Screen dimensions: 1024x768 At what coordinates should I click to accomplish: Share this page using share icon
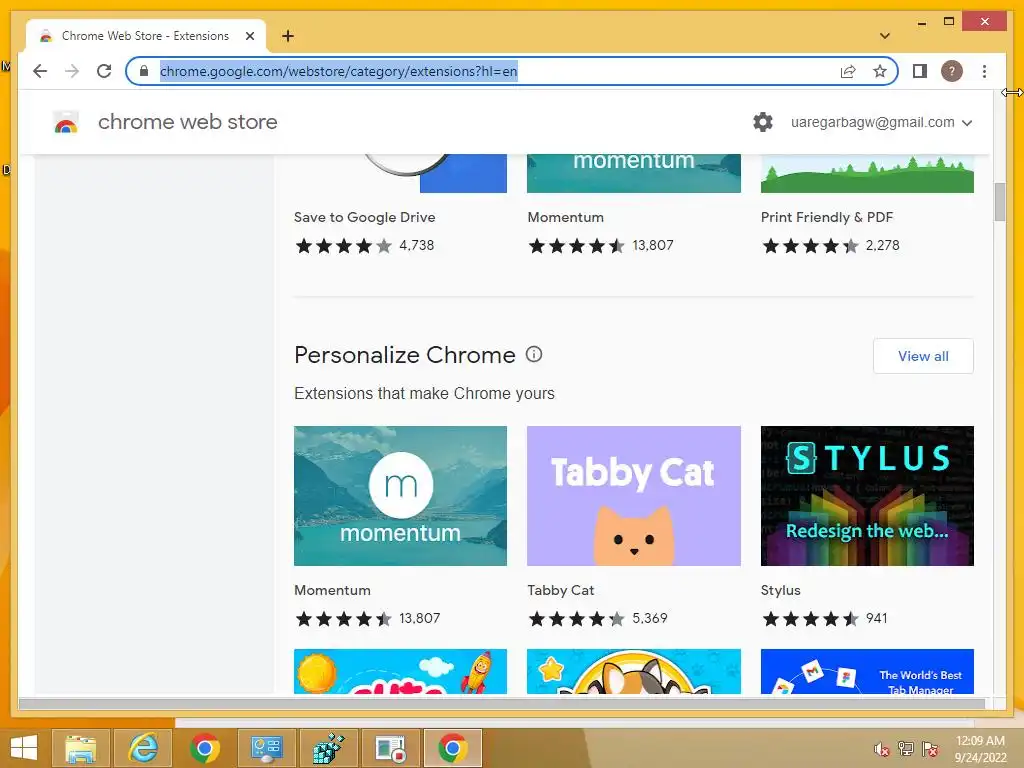[848, 71]
